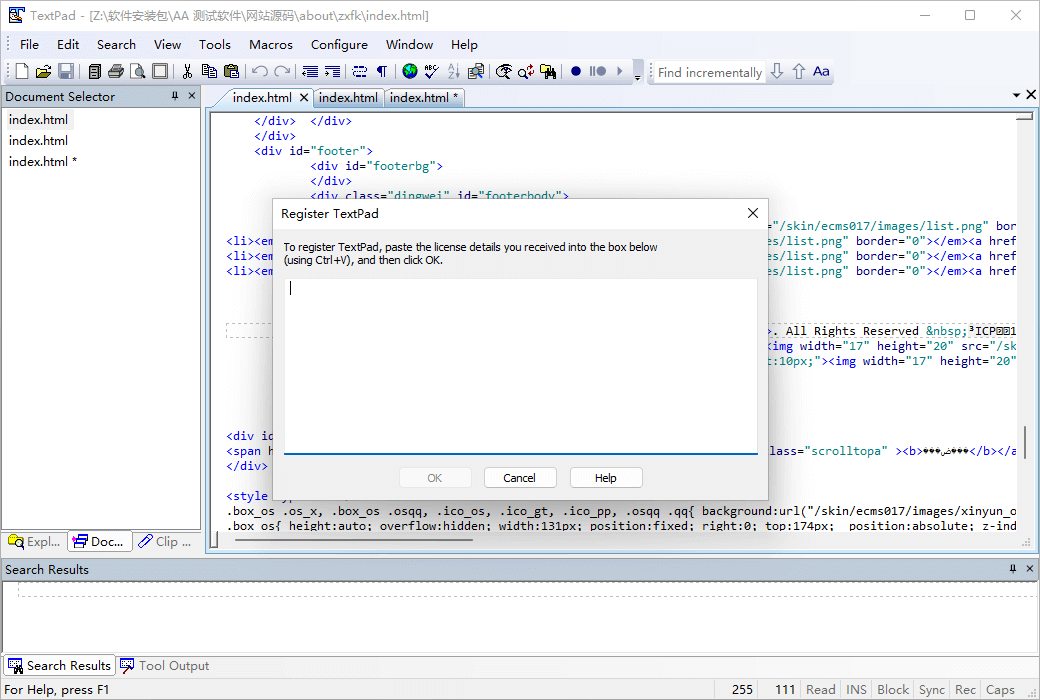
Task: Open the File menu
Action: (x=29, y=44)
